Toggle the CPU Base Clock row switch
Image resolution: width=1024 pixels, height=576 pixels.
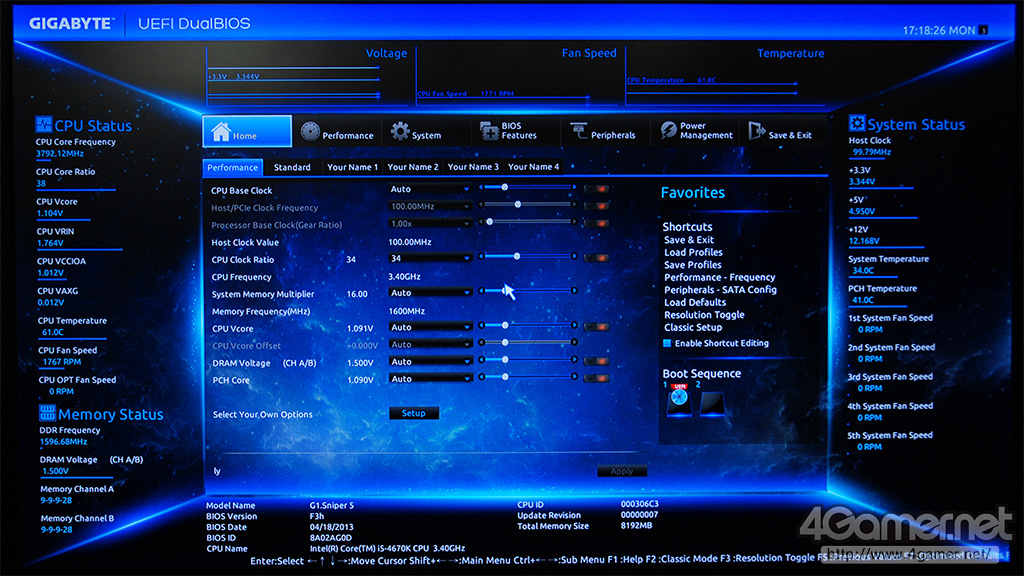pyautogui.click(x=596, y=189)
